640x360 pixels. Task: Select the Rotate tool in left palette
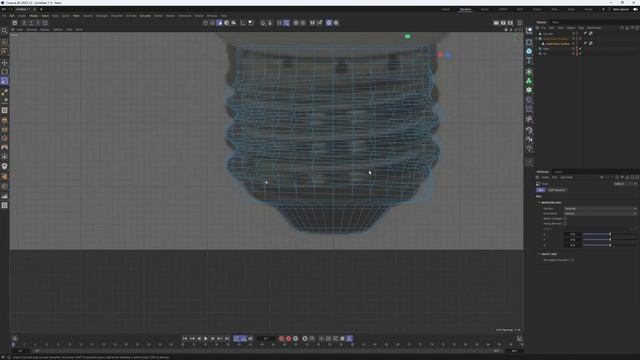pyautogui.click(x=4, y=72)
